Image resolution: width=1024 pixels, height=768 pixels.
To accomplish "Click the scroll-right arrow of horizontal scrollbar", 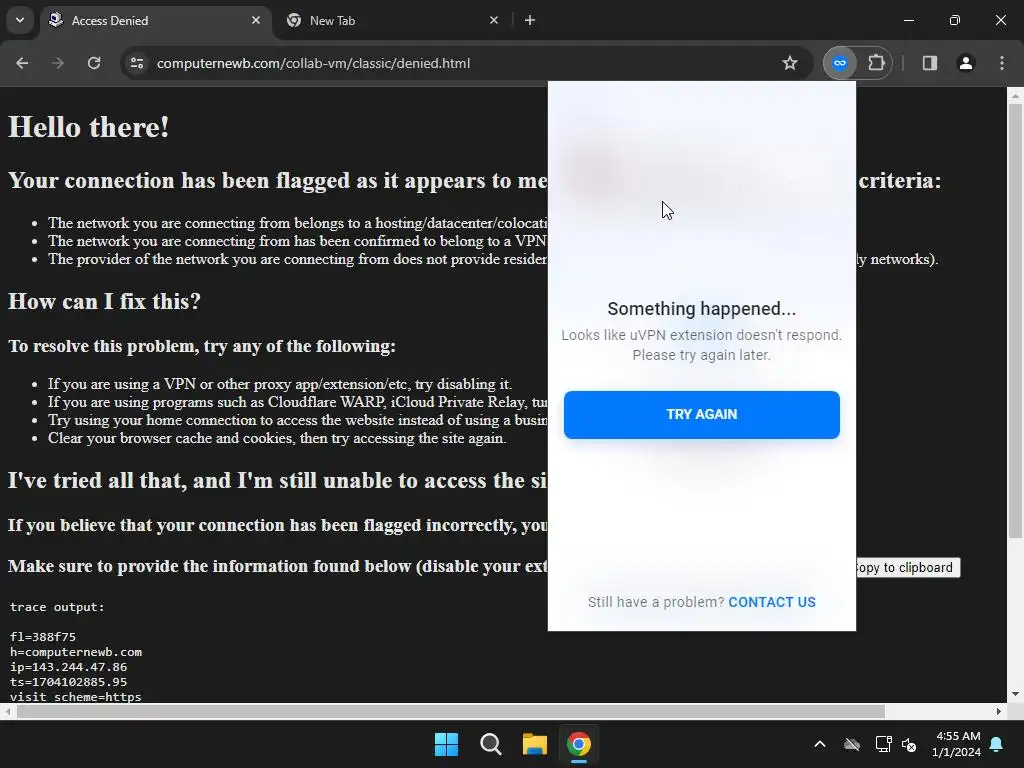I will coord(999,711).
